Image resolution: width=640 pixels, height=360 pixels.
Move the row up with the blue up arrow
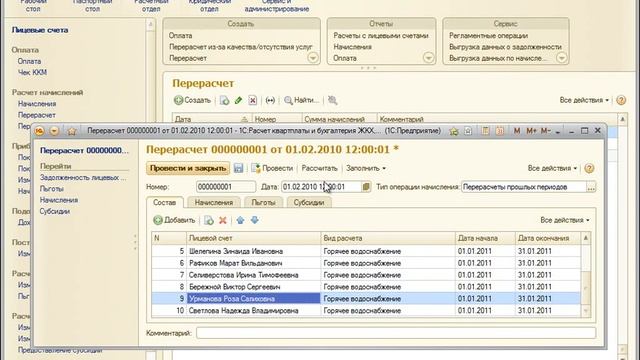(240, 220)
